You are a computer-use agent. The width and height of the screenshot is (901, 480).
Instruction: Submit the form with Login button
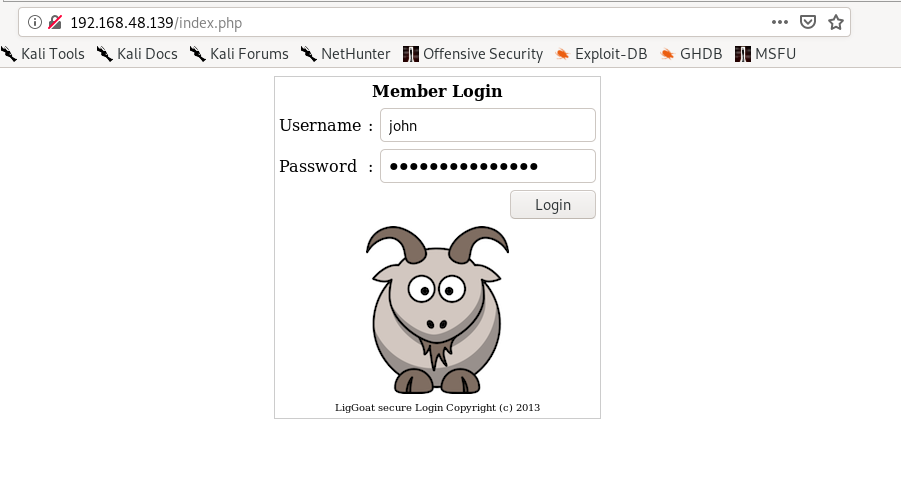click(x=553, y=205)
